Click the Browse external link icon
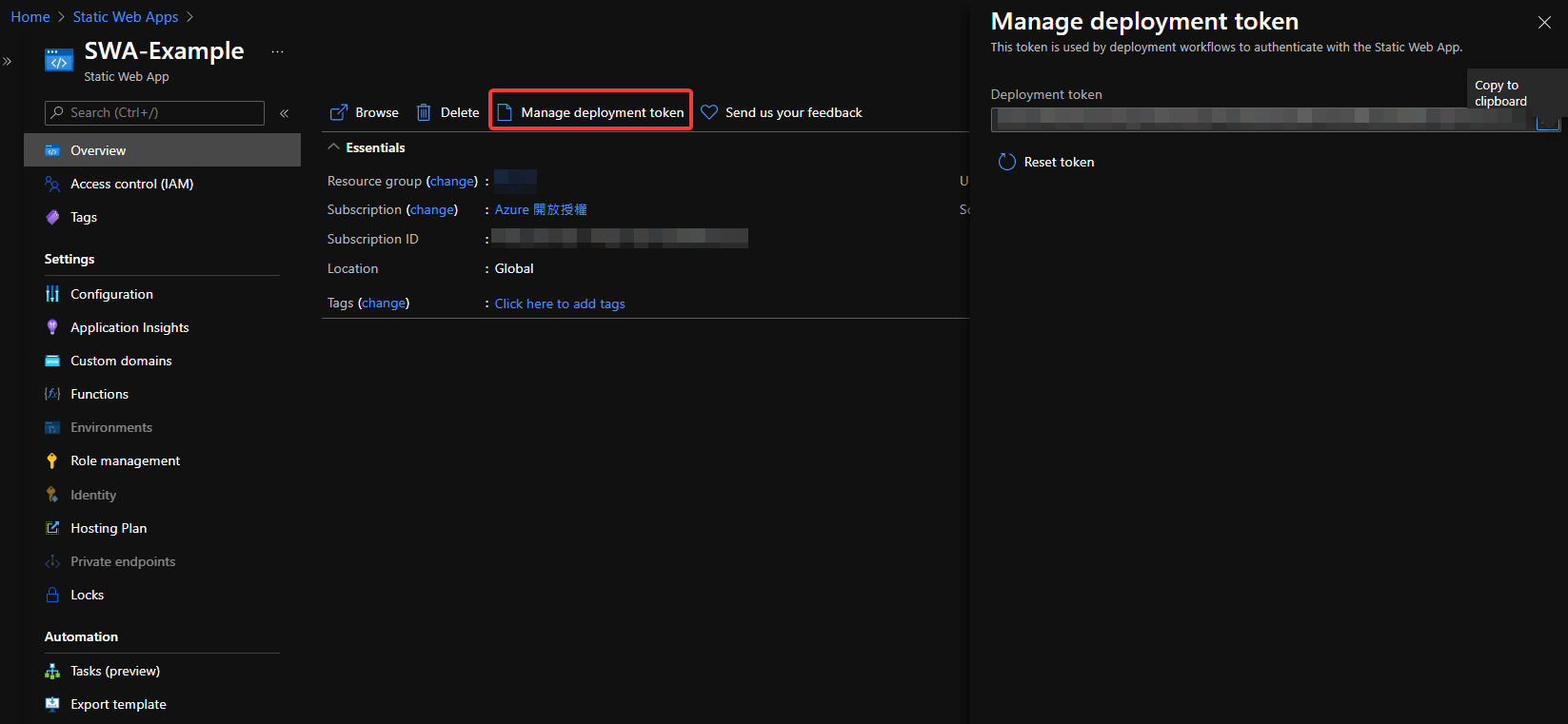The image size is (1568, 724). click(338, 112)
